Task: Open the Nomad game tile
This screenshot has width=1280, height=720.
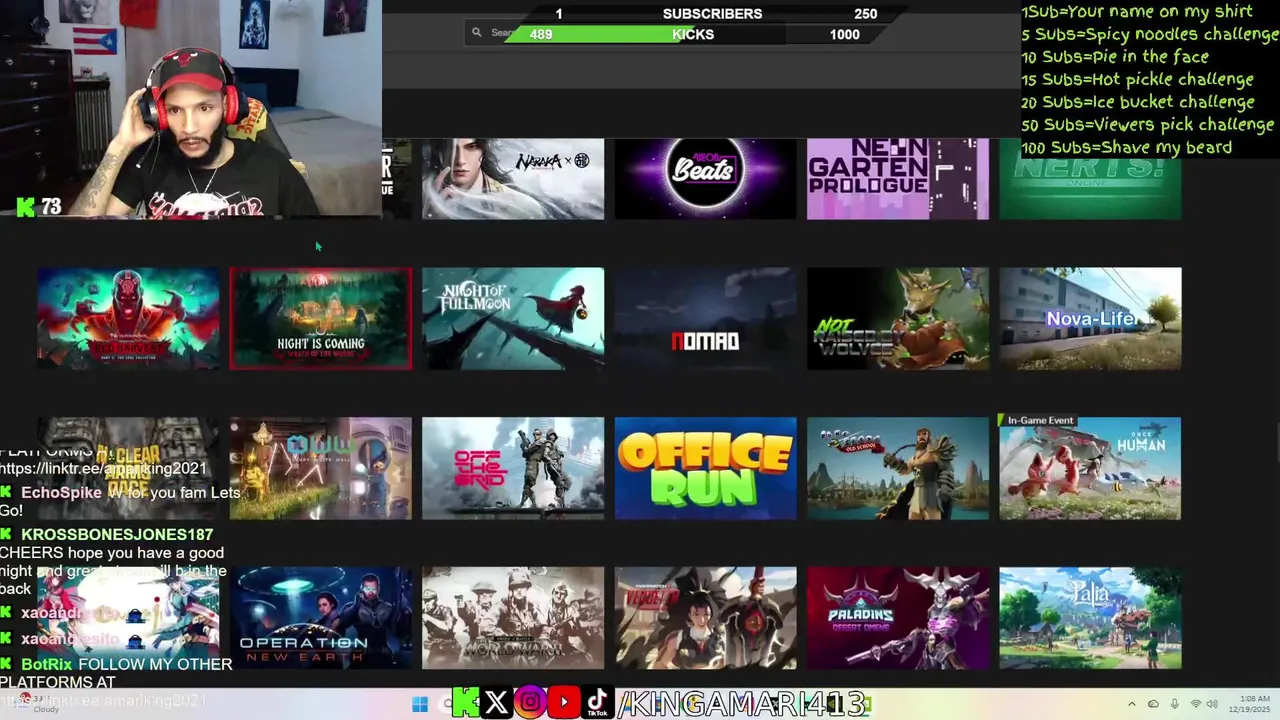Action: [705, 318]
